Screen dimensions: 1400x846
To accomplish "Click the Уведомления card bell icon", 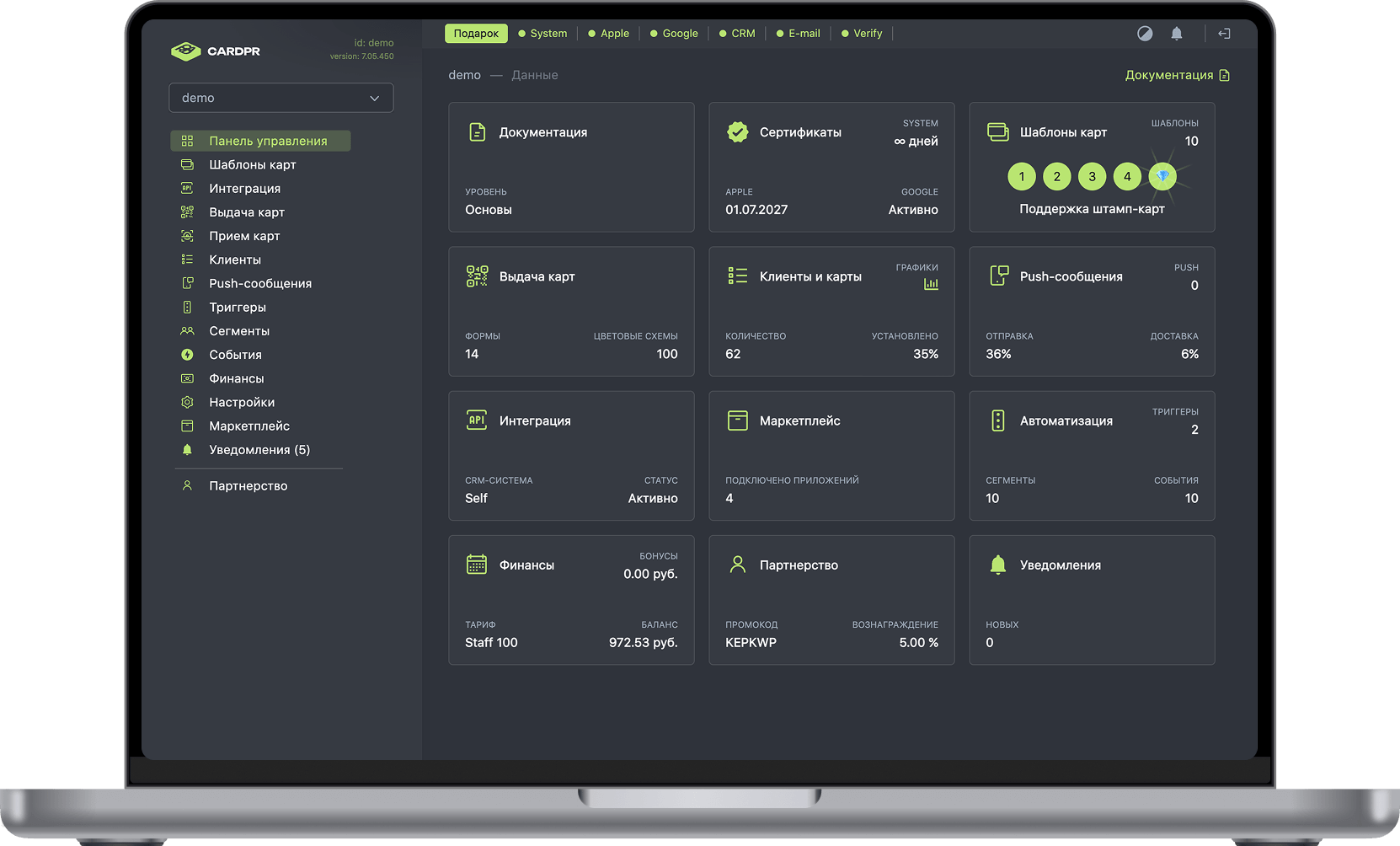I will 998,565.
